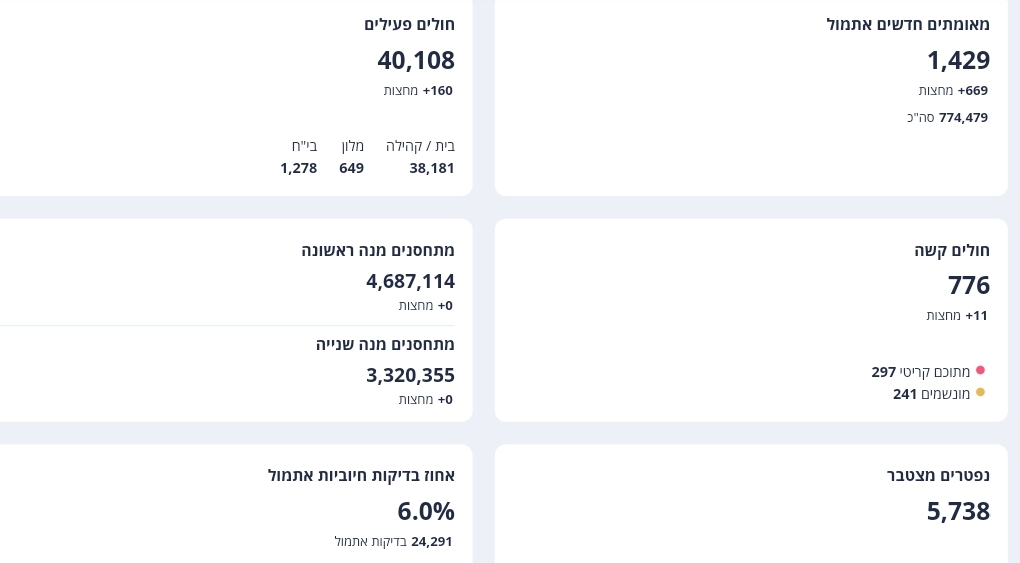This screenshot has height=563, width=1020.
Task: Click the 776 severe patients figure
Action: [x=968, y=285]
